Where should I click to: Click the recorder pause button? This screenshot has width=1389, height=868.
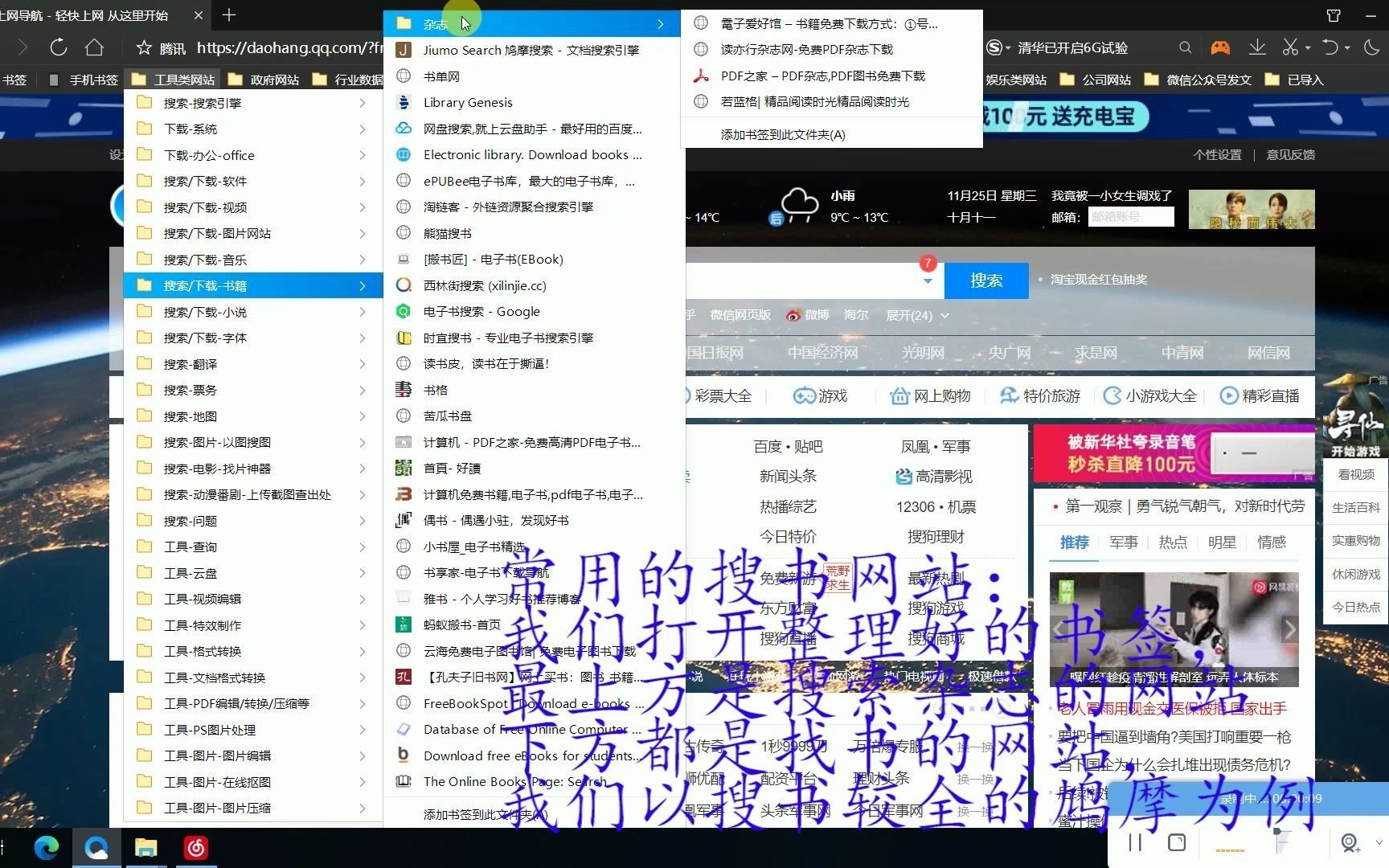[x=1135, y=842]
